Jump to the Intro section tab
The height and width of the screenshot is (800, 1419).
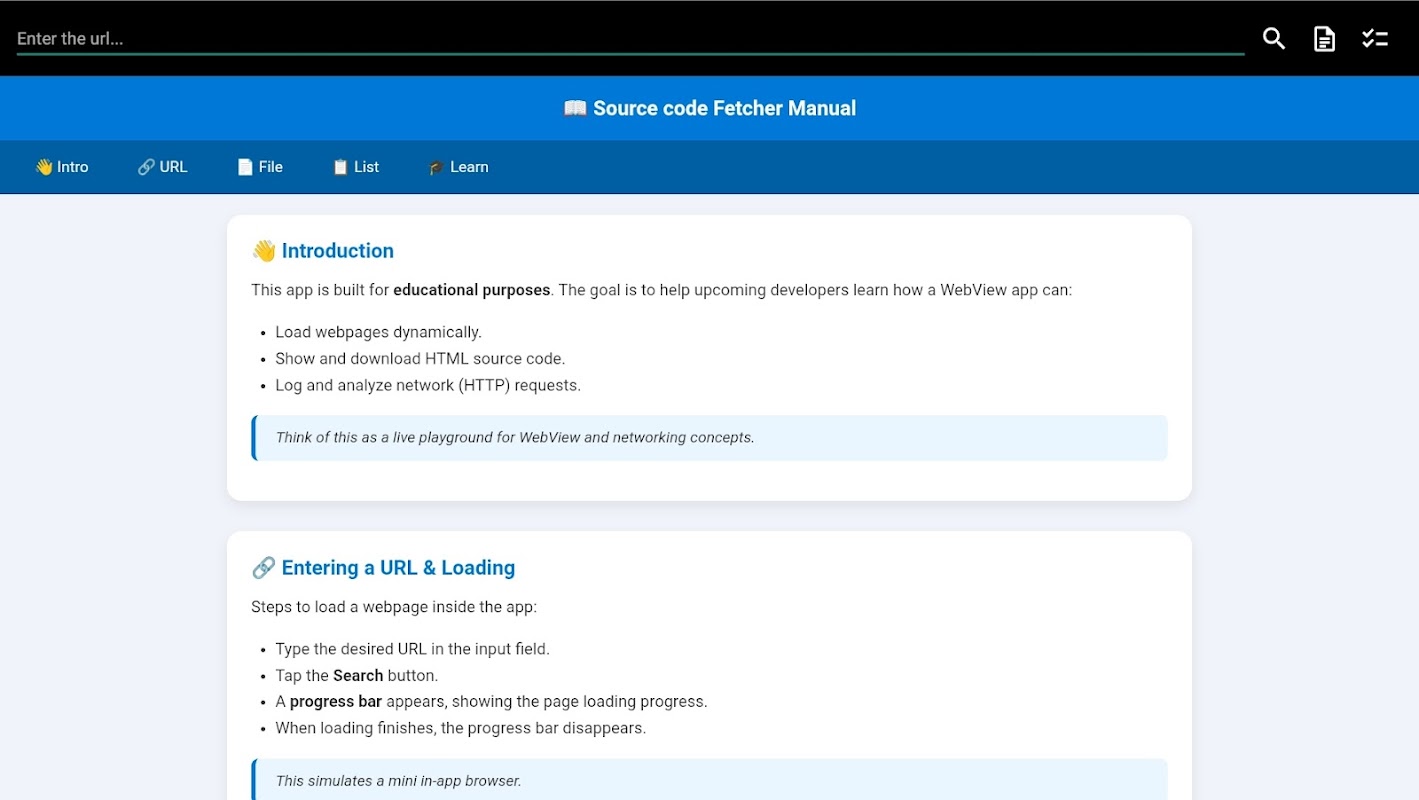click(62, 167)
